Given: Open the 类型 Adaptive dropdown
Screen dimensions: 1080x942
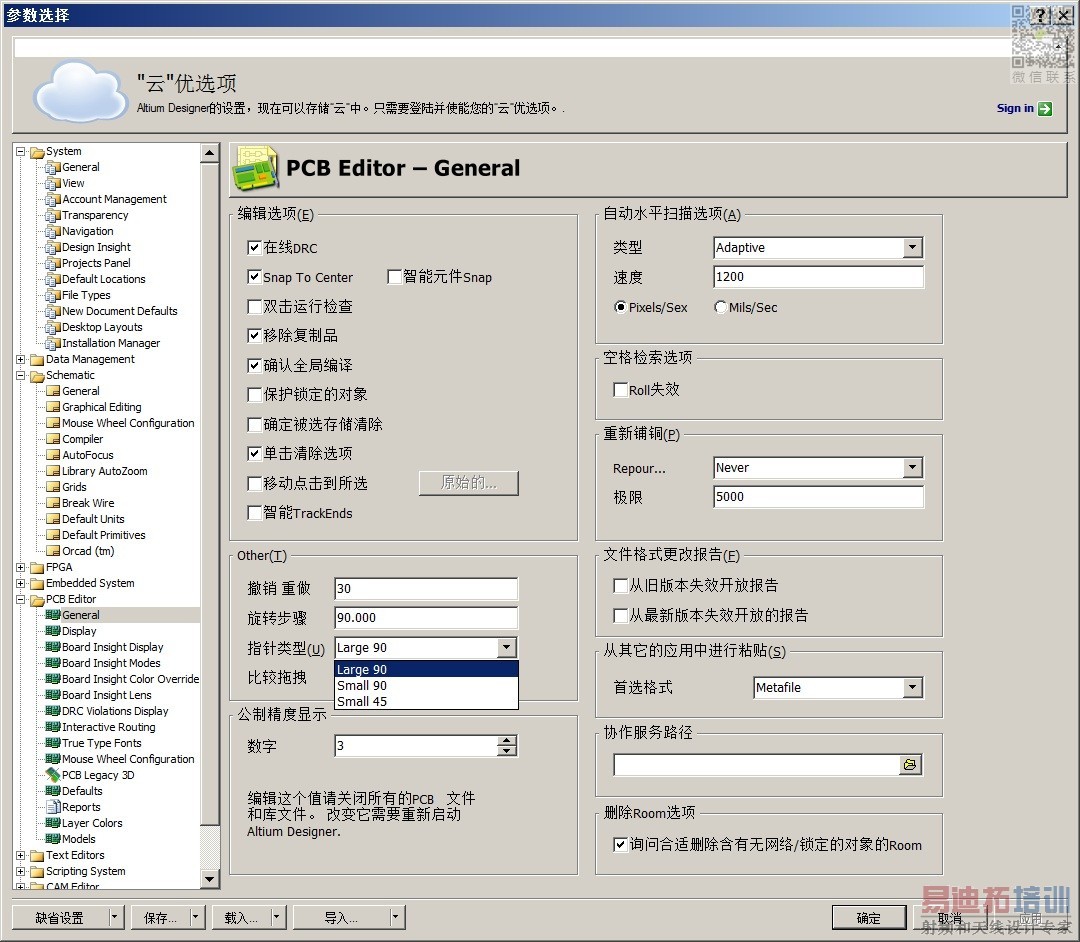Looking at the screenshot, I should [x=913, y=247].
